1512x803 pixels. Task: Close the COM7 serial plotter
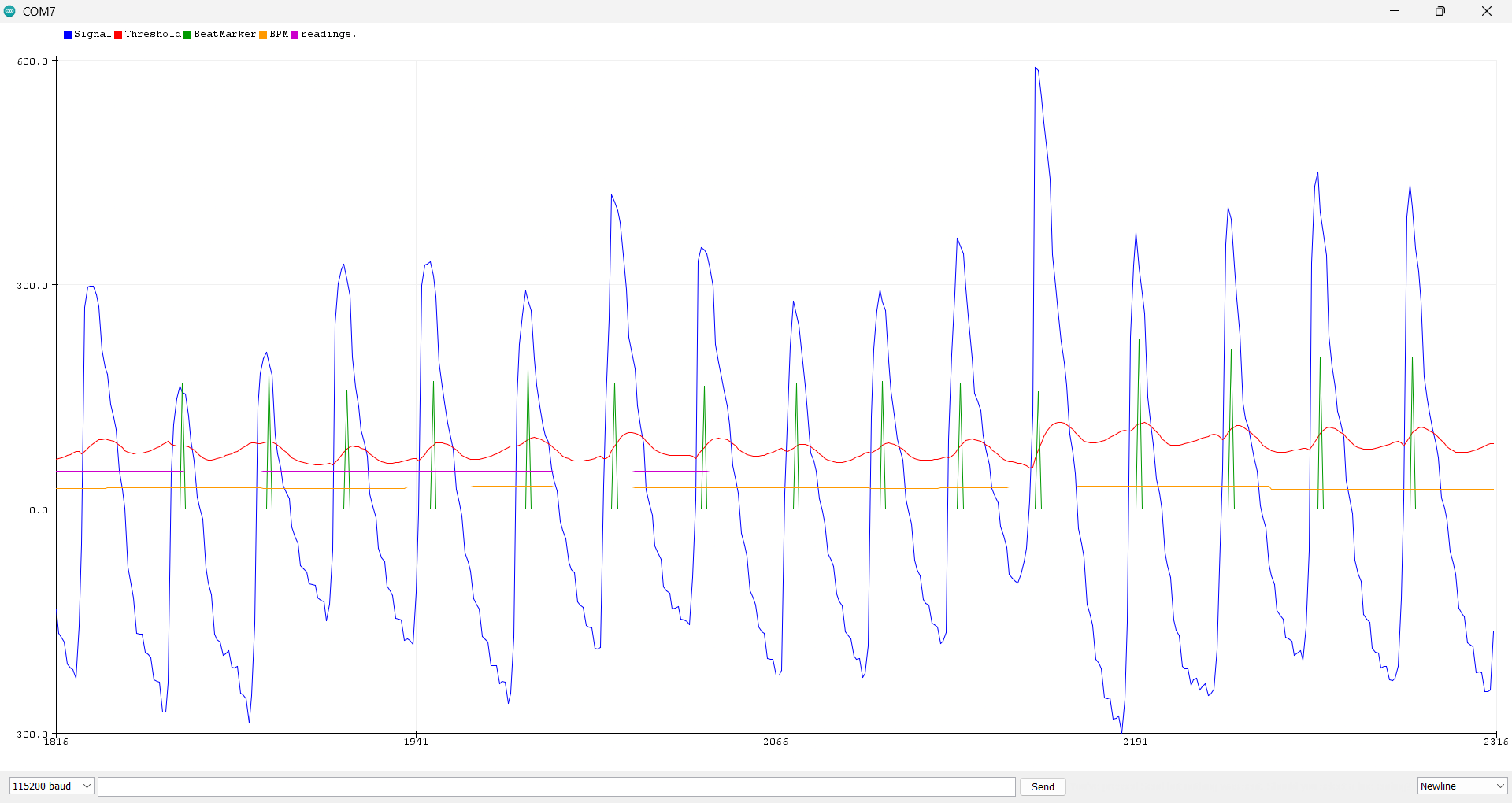click(1487, 11)
